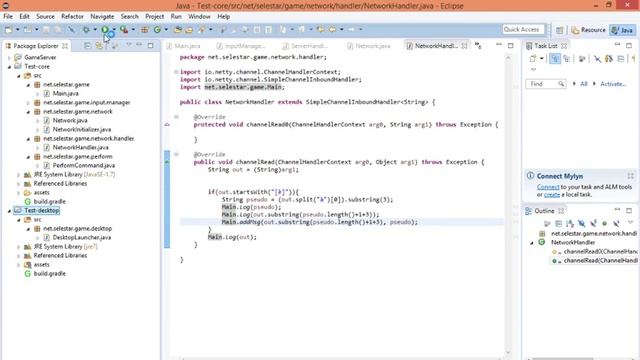Select PerformCommand.java in Package Explorer
This screenshot has width=640, height=360.
tap(84, 165)
